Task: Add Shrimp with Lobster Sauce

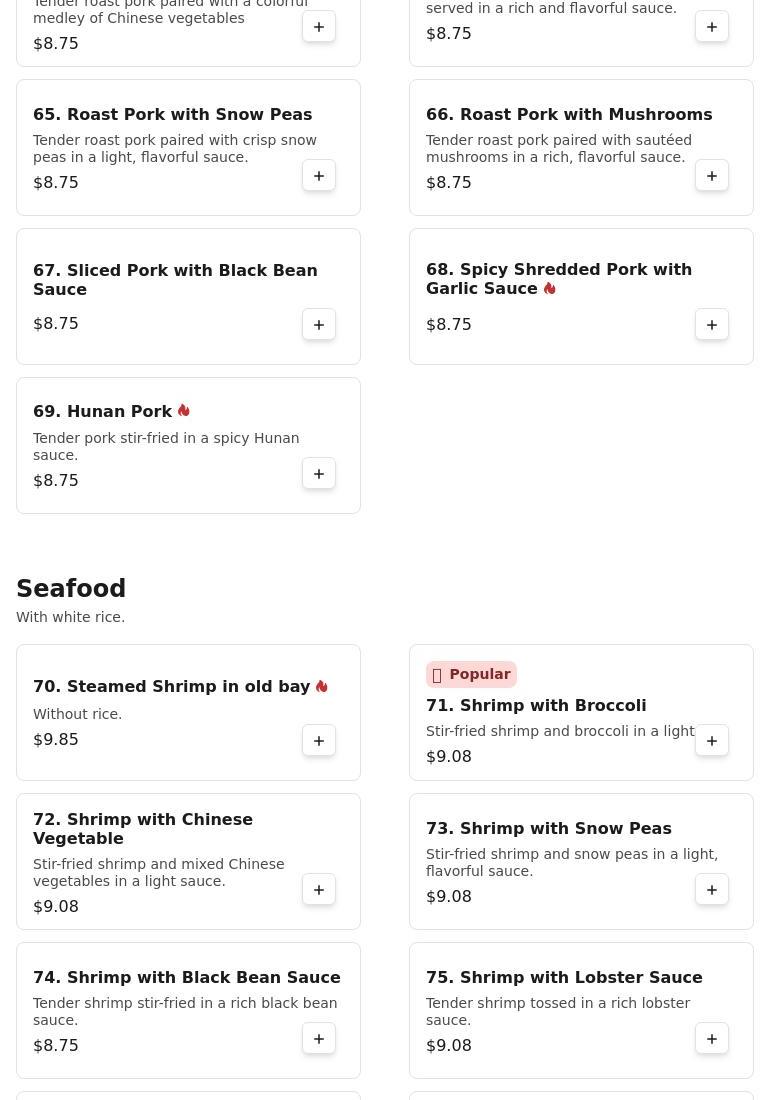Action: point(711,1039)
